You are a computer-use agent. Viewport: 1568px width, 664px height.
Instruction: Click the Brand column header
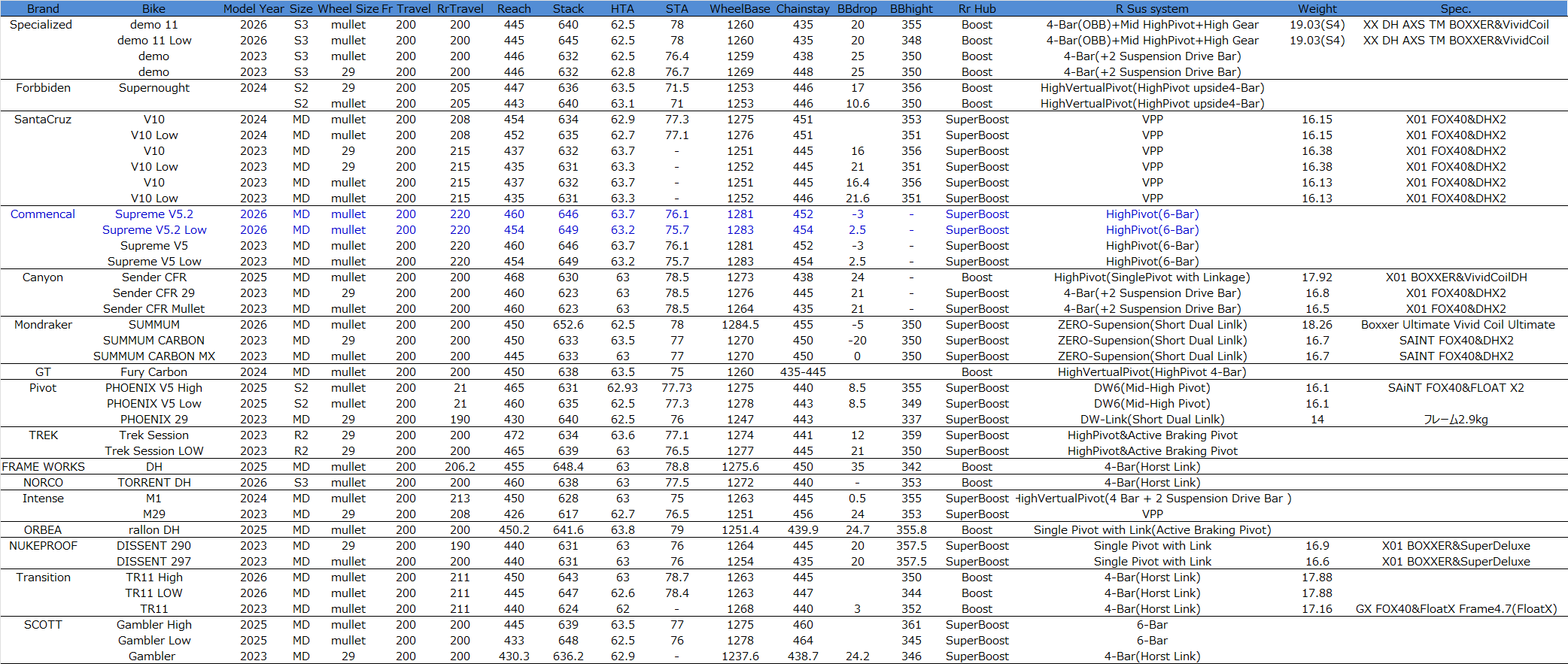43,9
